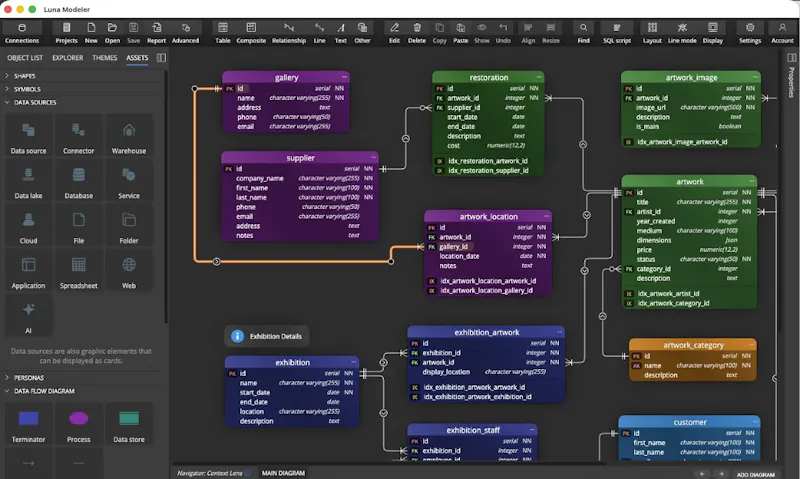Click the Edit pencil toolbar icon
This screenshot has height=479, width=800.
(394, 33)
